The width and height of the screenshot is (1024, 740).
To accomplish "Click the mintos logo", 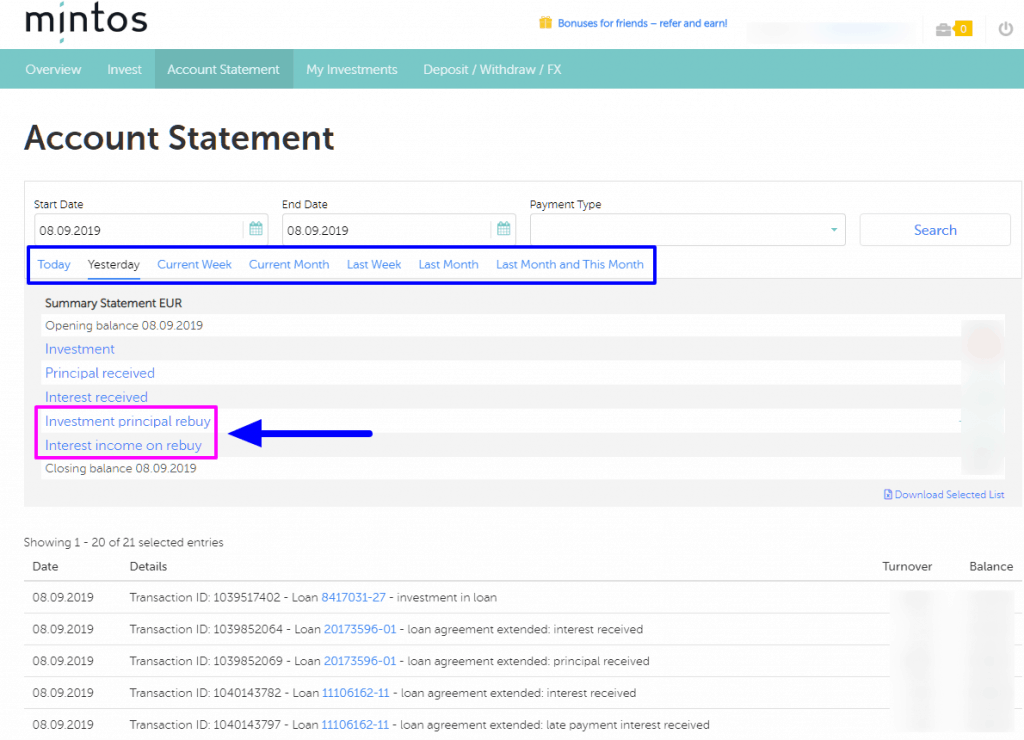I will (85, 21).
